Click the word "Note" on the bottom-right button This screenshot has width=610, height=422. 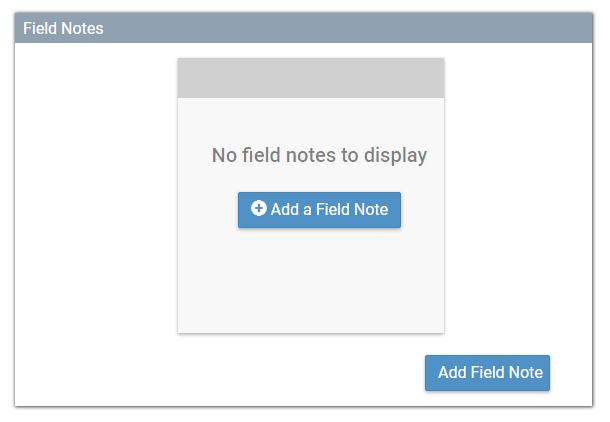click(525, 372)
